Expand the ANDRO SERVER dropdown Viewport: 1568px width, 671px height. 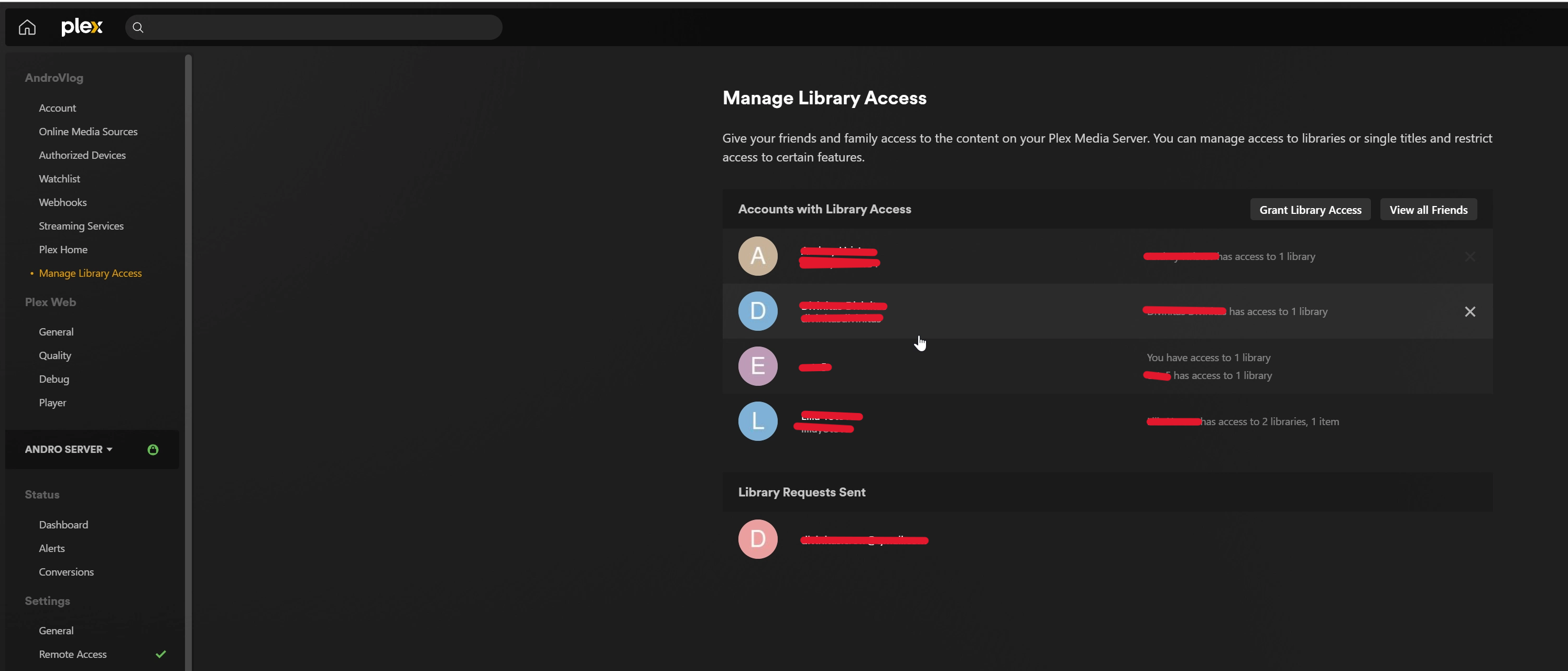click(69, 449)
